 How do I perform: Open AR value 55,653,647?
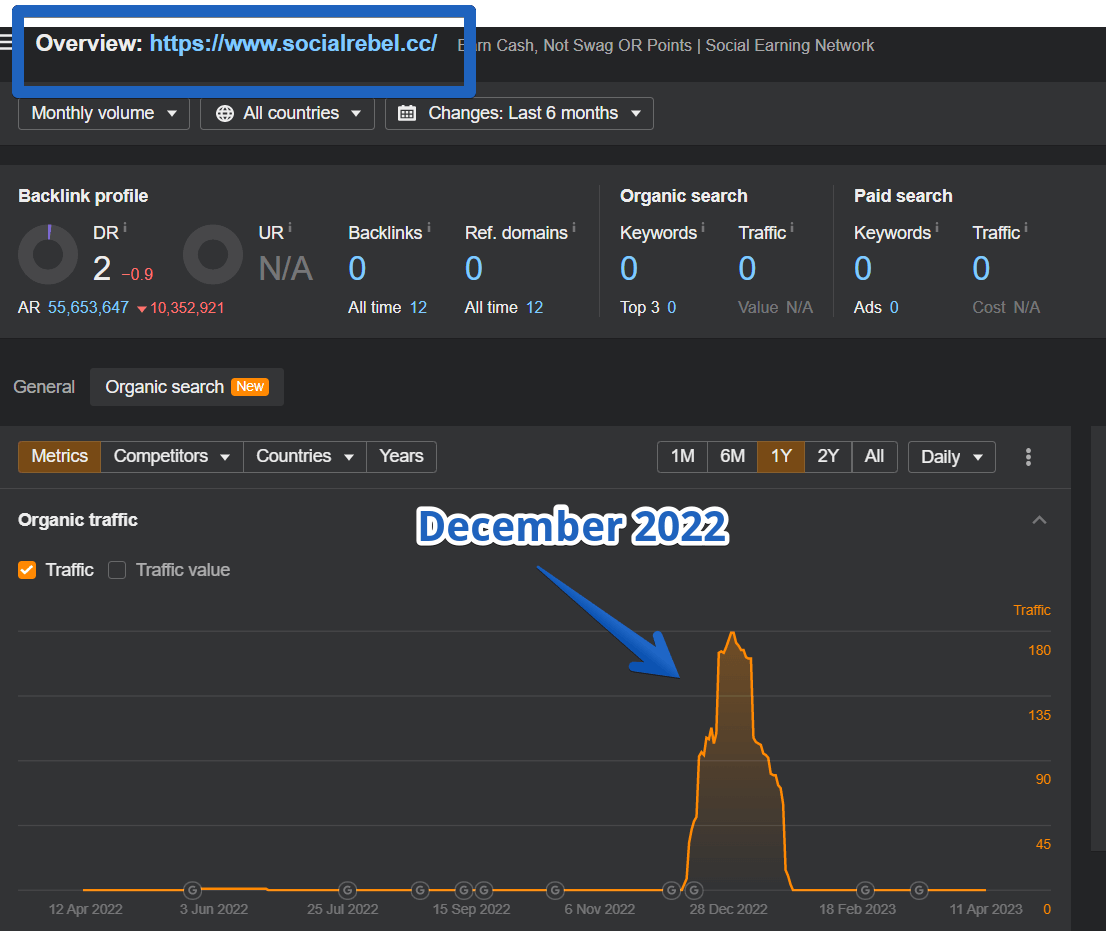pyautogui.click(x=88, y=308)
